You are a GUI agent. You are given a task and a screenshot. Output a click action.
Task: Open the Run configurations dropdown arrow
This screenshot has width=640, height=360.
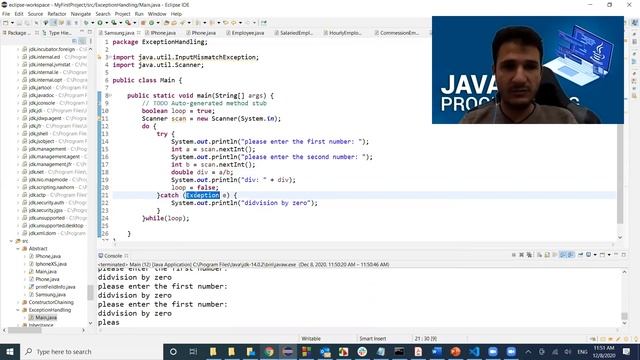(107, 23)
